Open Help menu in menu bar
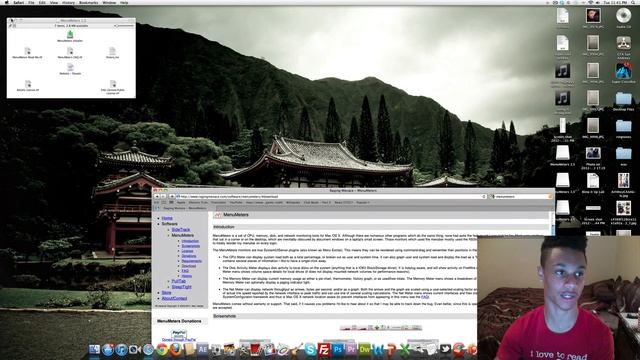This screenshot has width=640, height=360. tap(124, 2)
